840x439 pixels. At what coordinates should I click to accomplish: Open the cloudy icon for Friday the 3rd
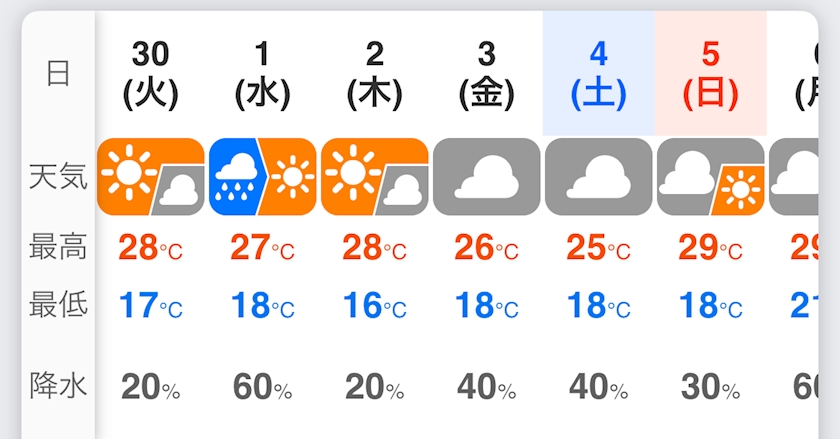tap(486, 177)
